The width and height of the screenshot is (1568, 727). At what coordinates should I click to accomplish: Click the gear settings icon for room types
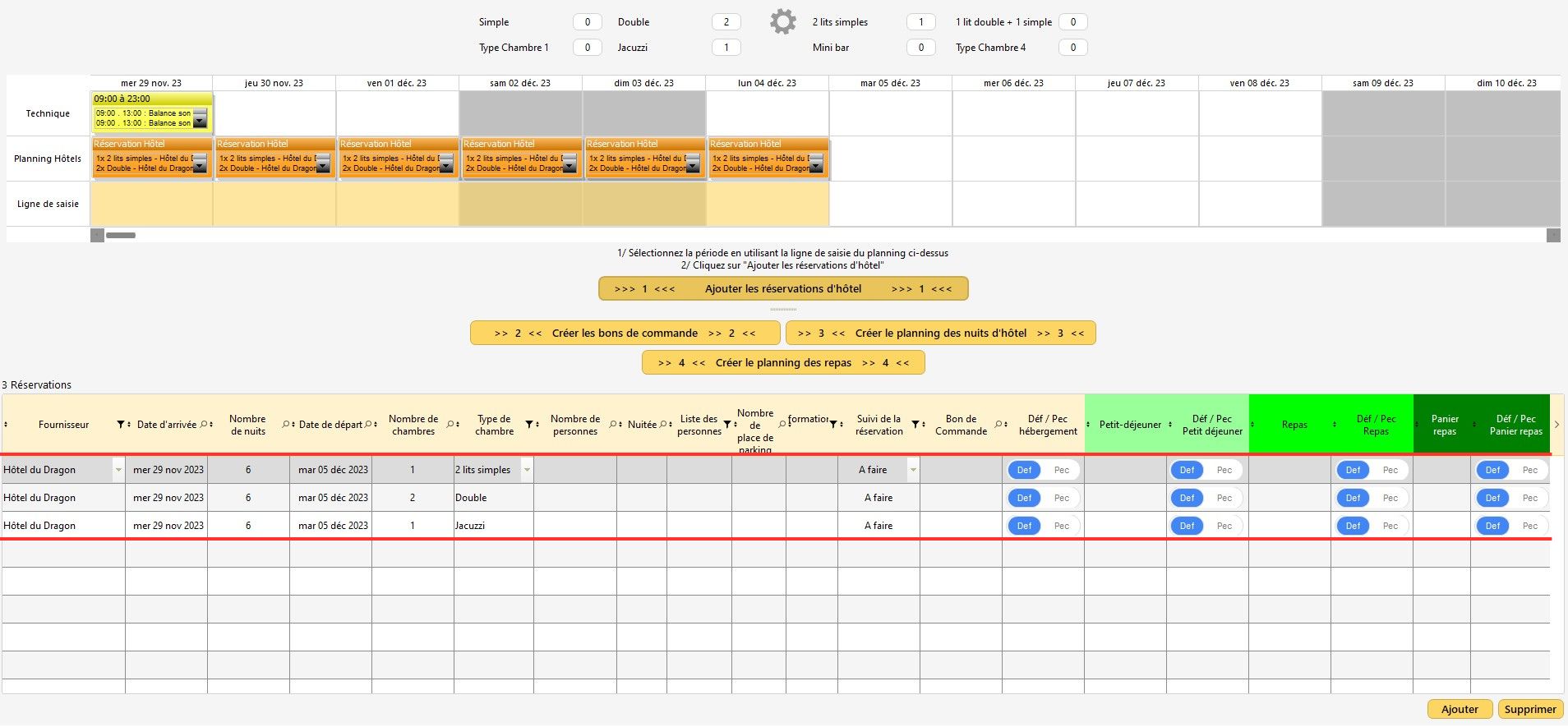point(782,22)
